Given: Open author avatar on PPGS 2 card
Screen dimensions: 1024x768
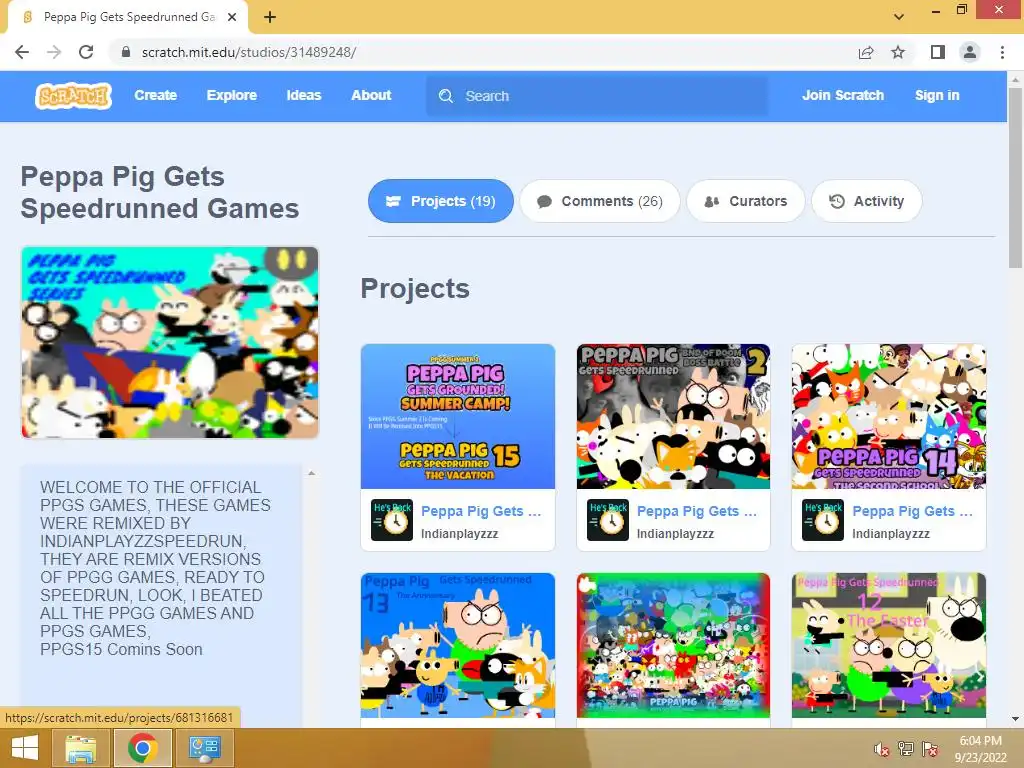Looking at the screenshot, I should [607, 520].
